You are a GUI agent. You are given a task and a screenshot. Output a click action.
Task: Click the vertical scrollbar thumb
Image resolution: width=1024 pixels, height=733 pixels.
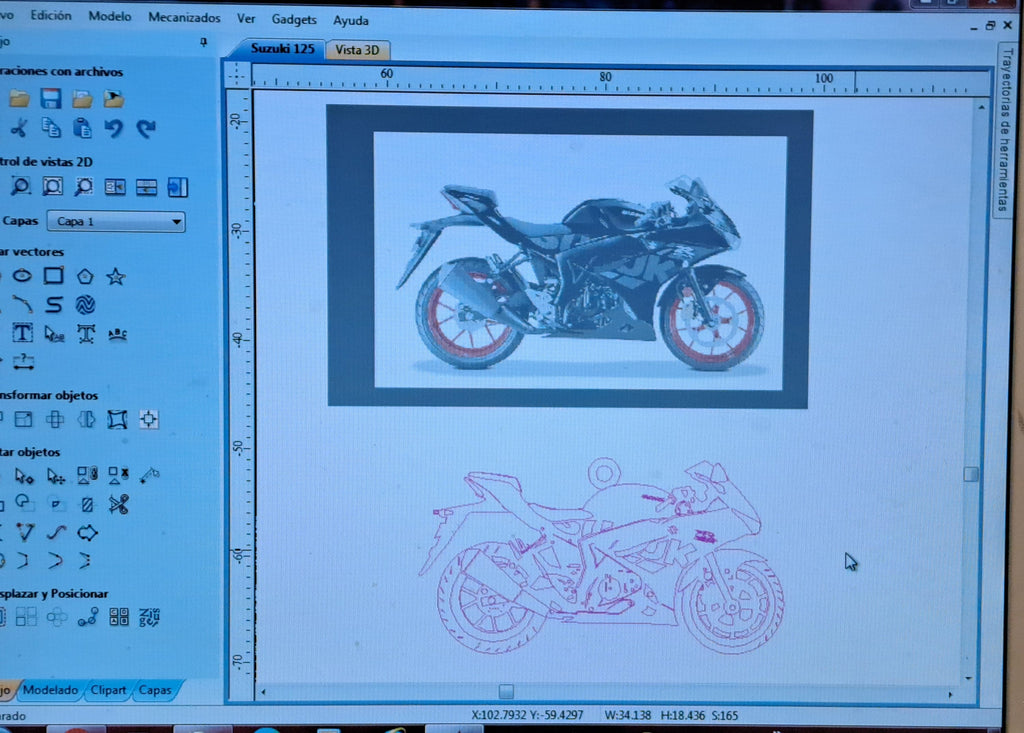(971, 474)
